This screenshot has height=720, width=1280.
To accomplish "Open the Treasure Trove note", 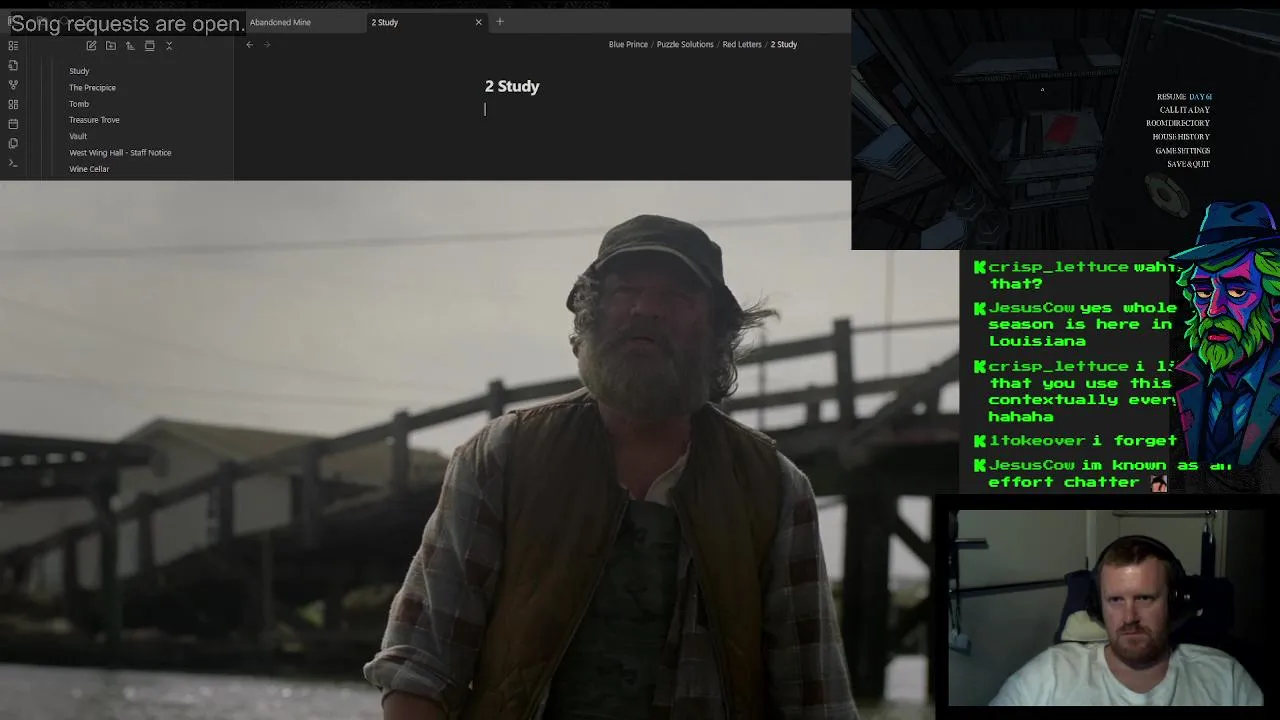I will (94, 120).
